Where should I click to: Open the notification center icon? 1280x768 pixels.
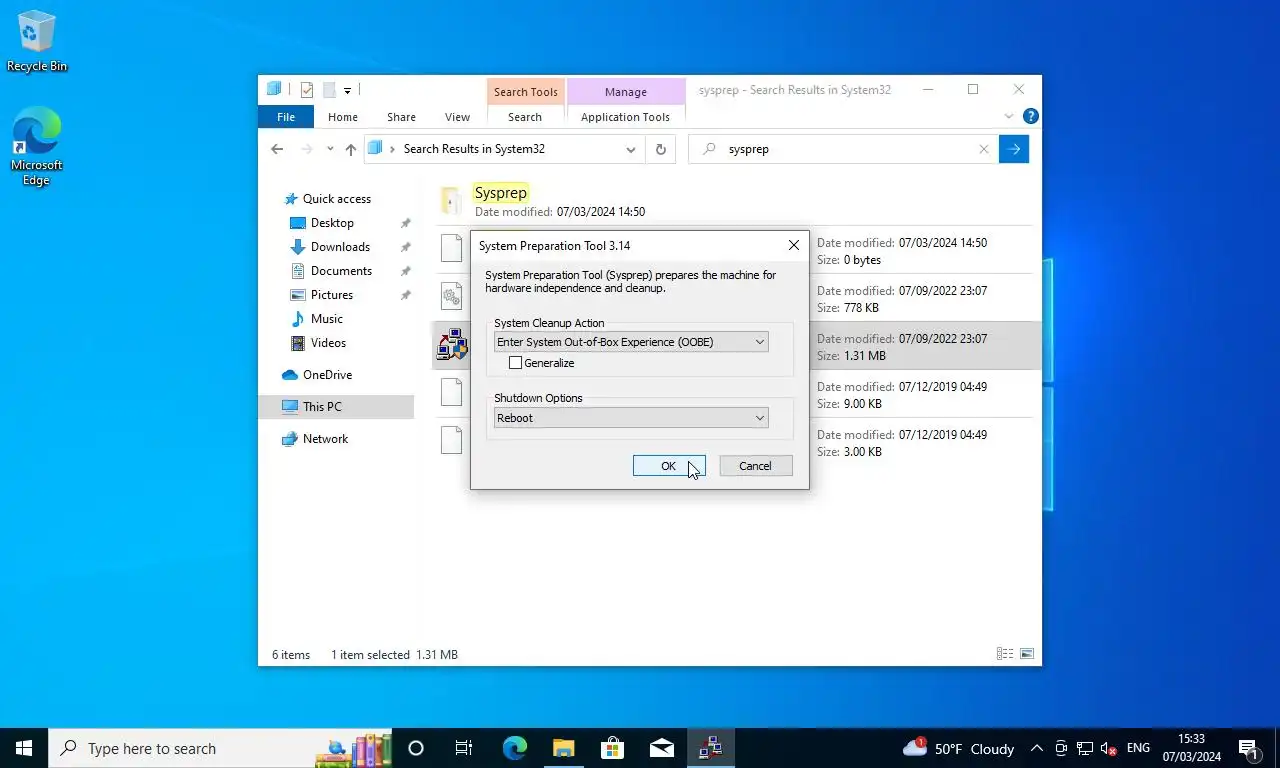pyautogui.click(x=1248, y=748)
